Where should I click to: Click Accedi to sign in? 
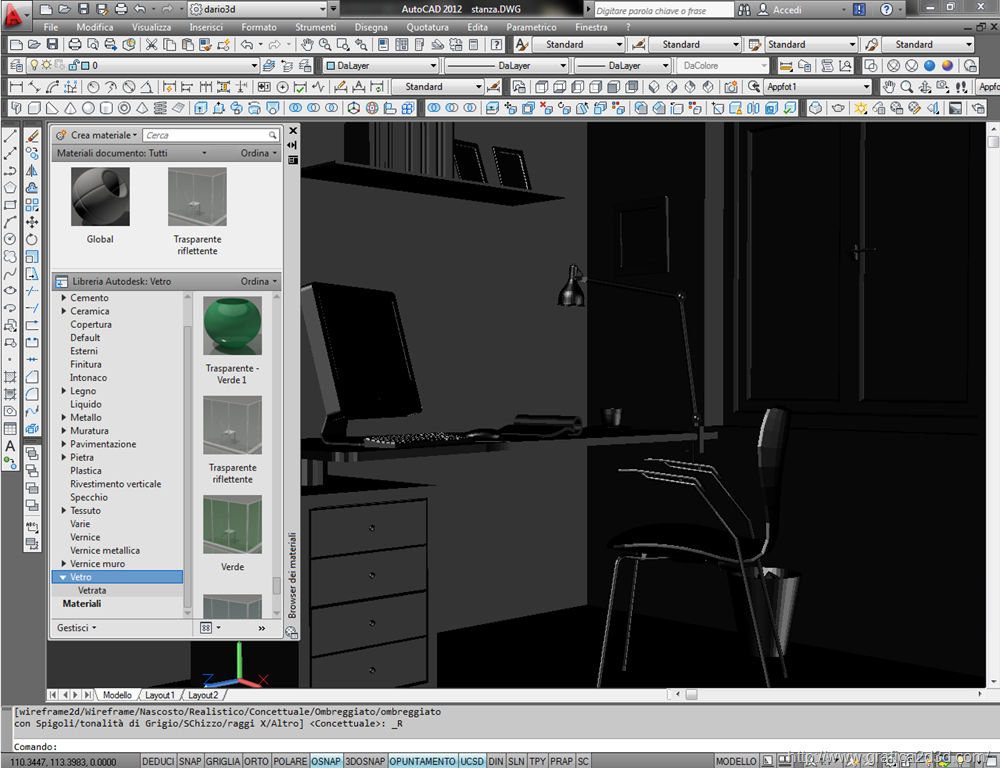tap(787, 9)
